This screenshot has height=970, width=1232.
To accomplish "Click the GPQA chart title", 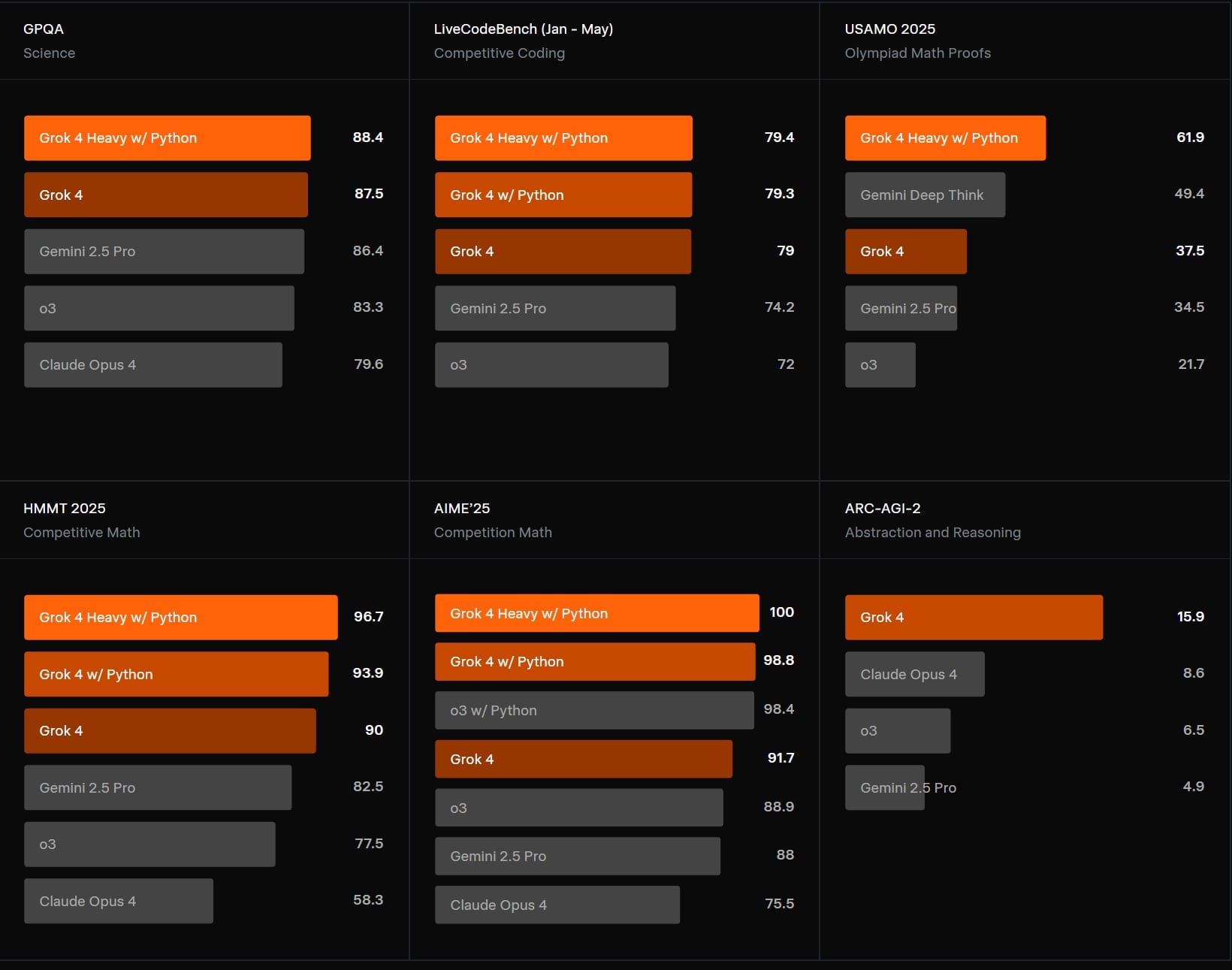I will click(44, 29).
